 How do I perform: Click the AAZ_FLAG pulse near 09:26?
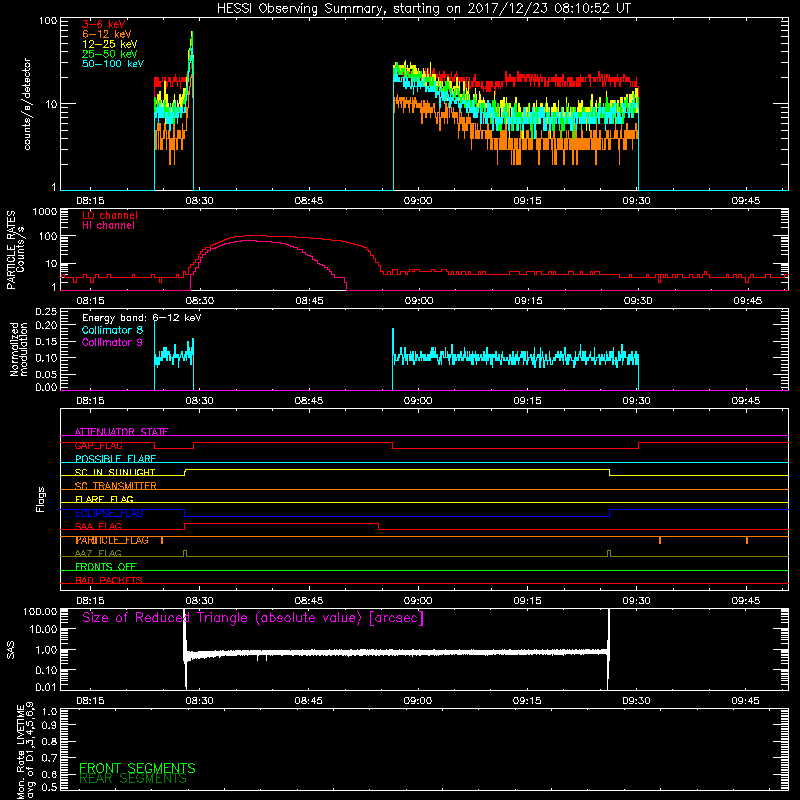click(609, 554)
